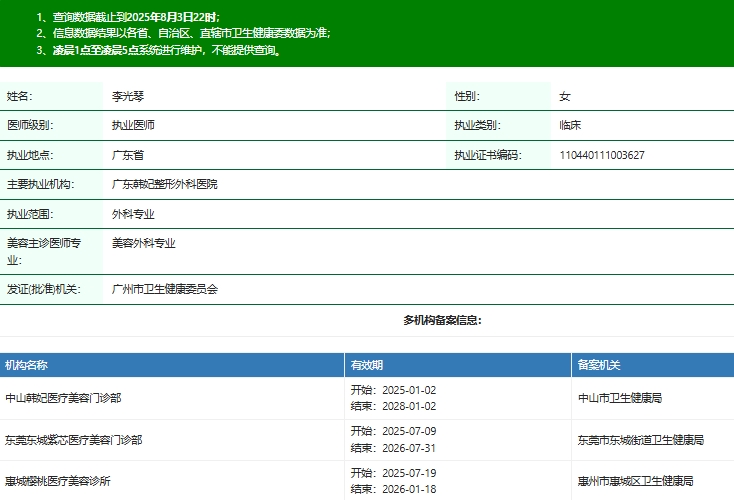Select certificate number 110440111003627
The image size is (734, 500).
602,155
